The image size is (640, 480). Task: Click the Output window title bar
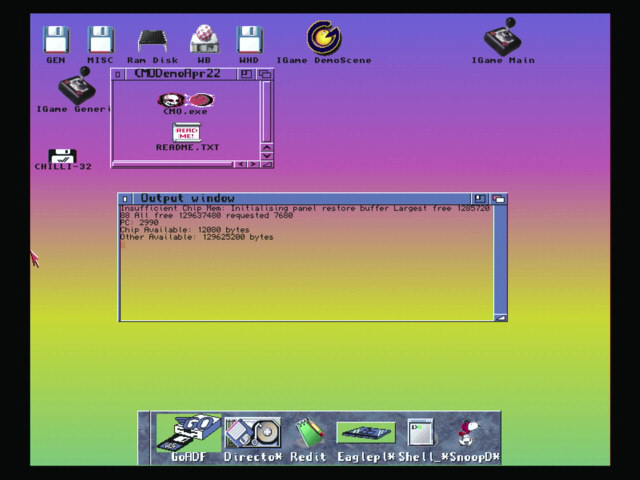tap(302, 199)
